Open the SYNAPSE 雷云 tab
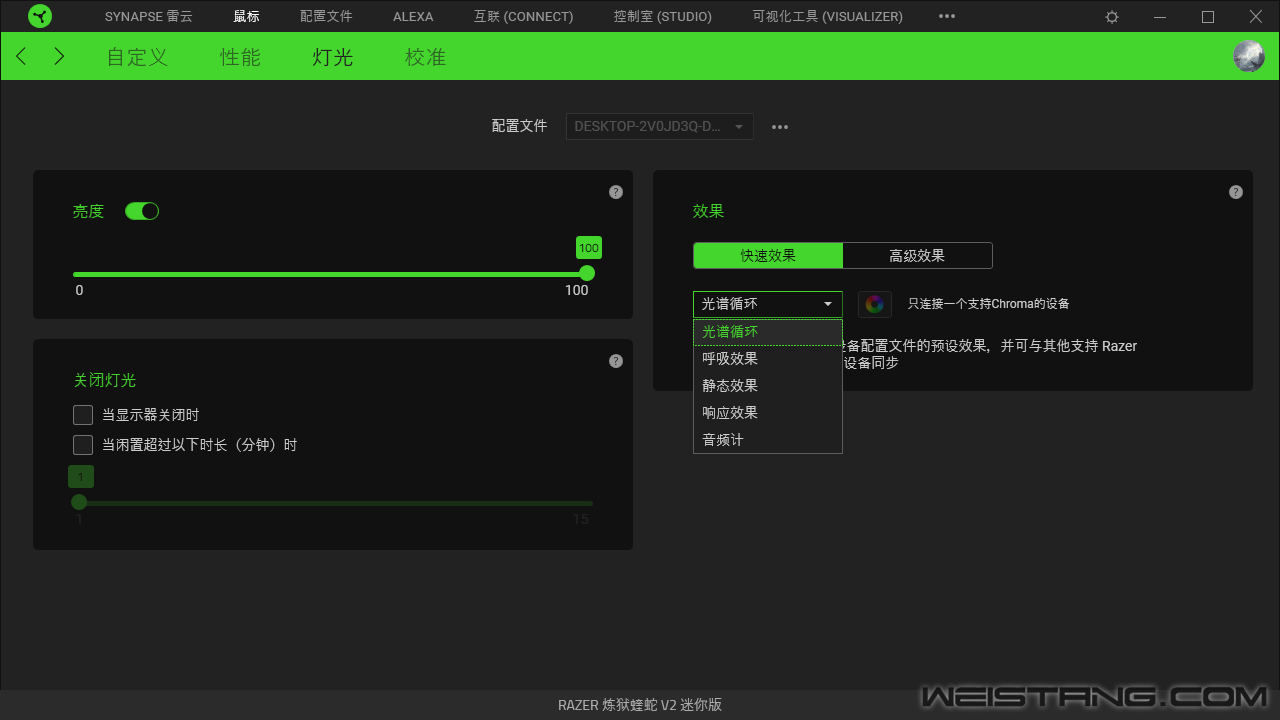This screenshot has width=1280, height=720. click(x=149, y=17)
